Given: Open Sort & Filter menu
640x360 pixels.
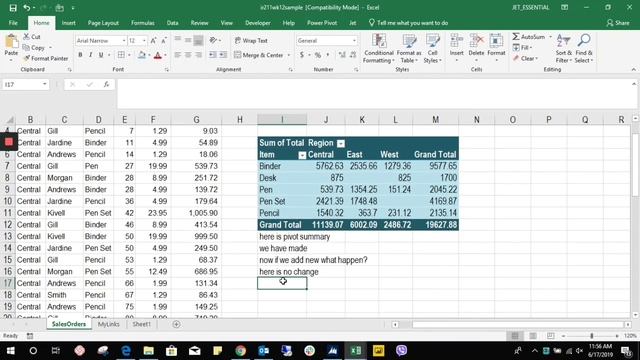Looking at the screenshot, I should [x=564, y=49].
